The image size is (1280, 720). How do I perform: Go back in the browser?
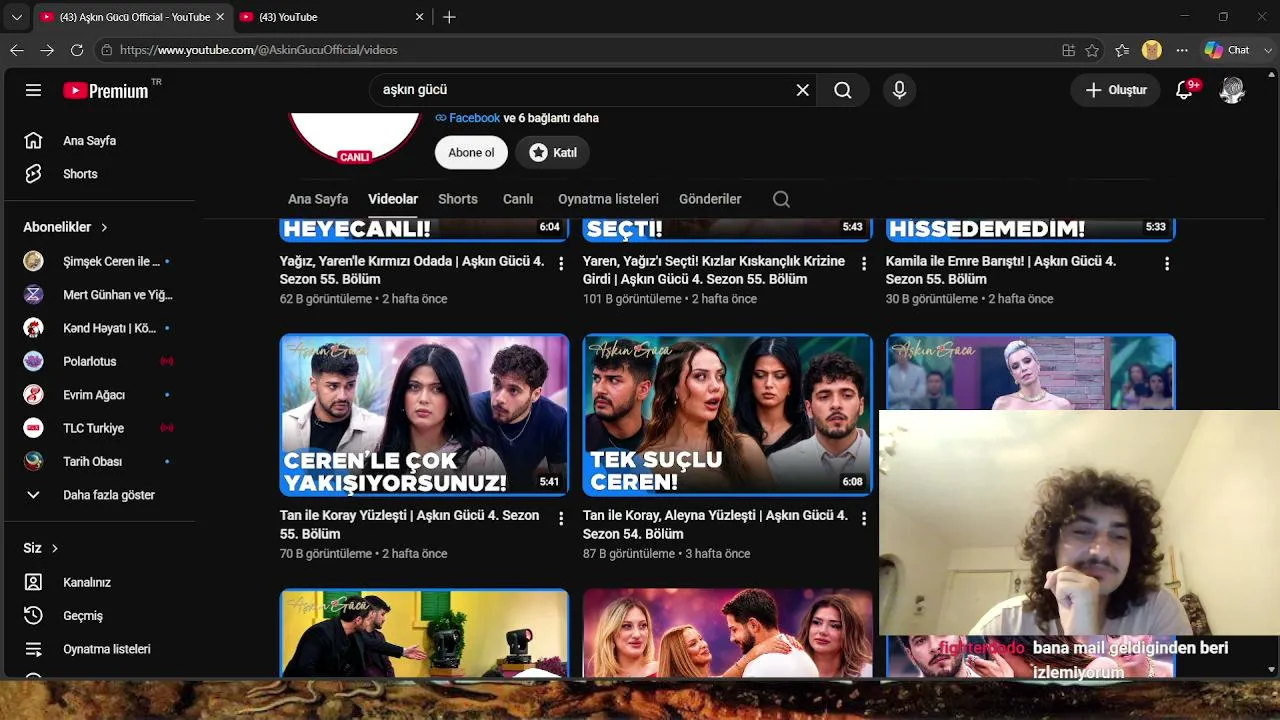[17, 50]
